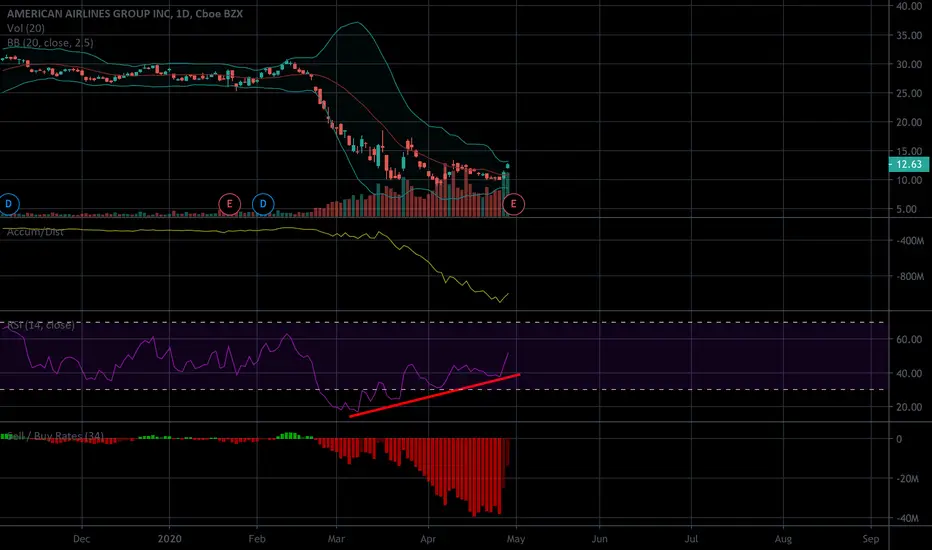
Task: Click the Mar label on time axis
Action: click(x=336, y=539)
